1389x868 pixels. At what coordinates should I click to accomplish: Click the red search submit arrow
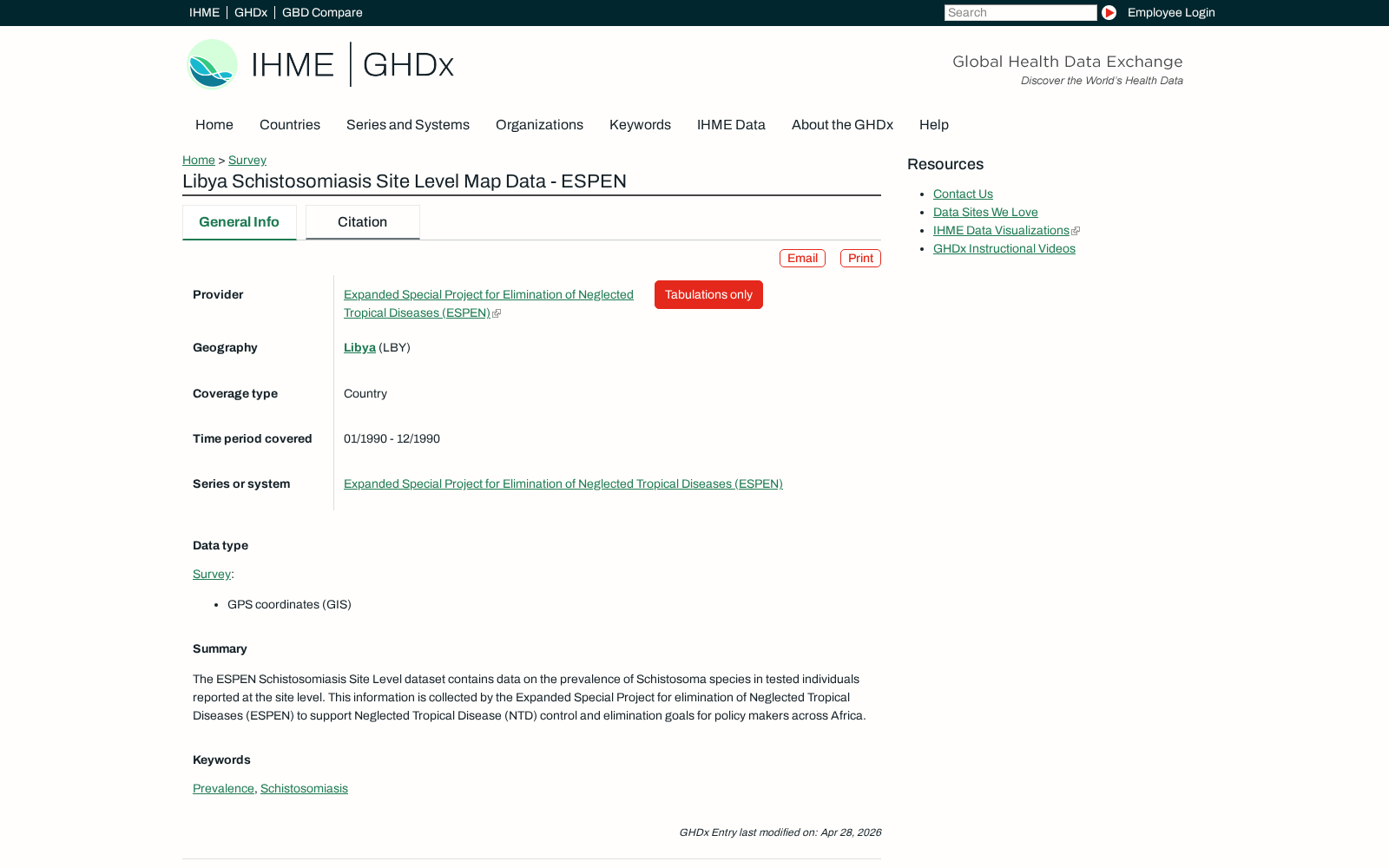click(x=1109, y=12)
